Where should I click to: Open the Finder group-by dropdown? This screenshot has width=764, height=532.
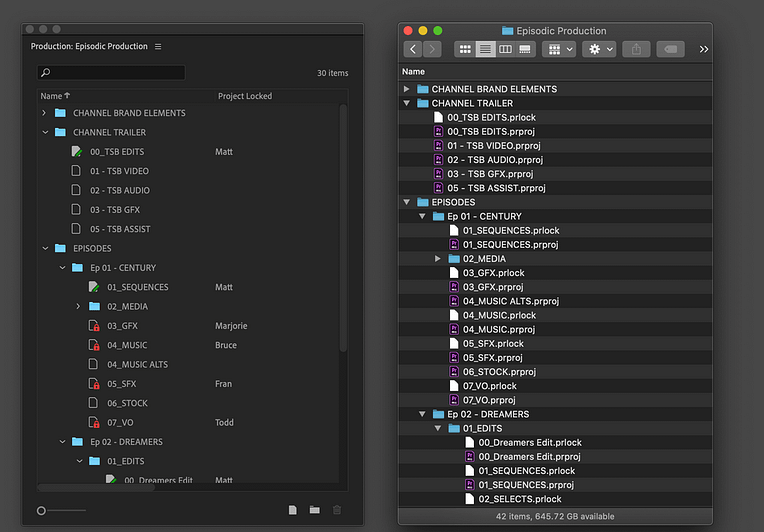tap(559, 49)
